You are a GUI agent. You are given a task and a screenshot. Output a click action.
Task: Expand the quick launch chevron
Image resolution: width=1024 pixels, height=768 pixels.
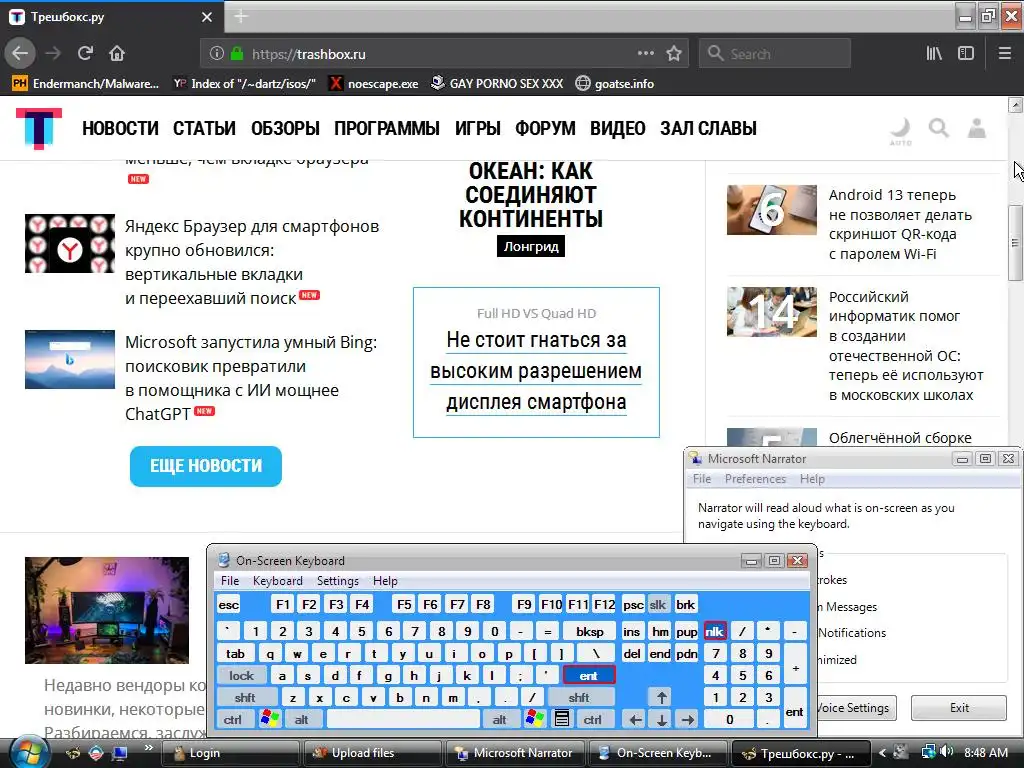click(x=149, y=747)
